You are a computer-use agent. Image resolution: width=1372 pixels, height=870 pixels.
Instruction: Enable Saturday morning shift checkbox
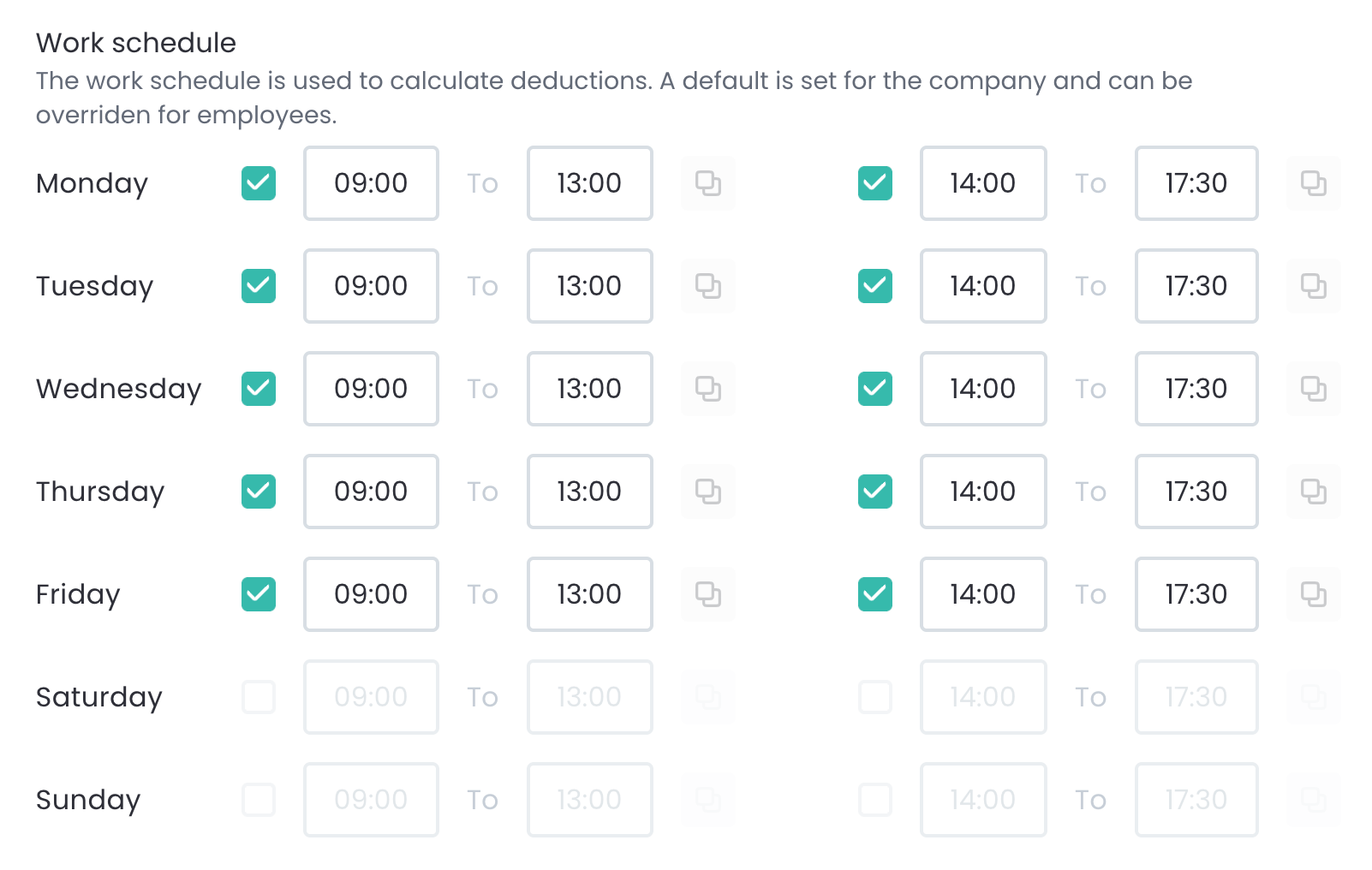pos(259,697)
